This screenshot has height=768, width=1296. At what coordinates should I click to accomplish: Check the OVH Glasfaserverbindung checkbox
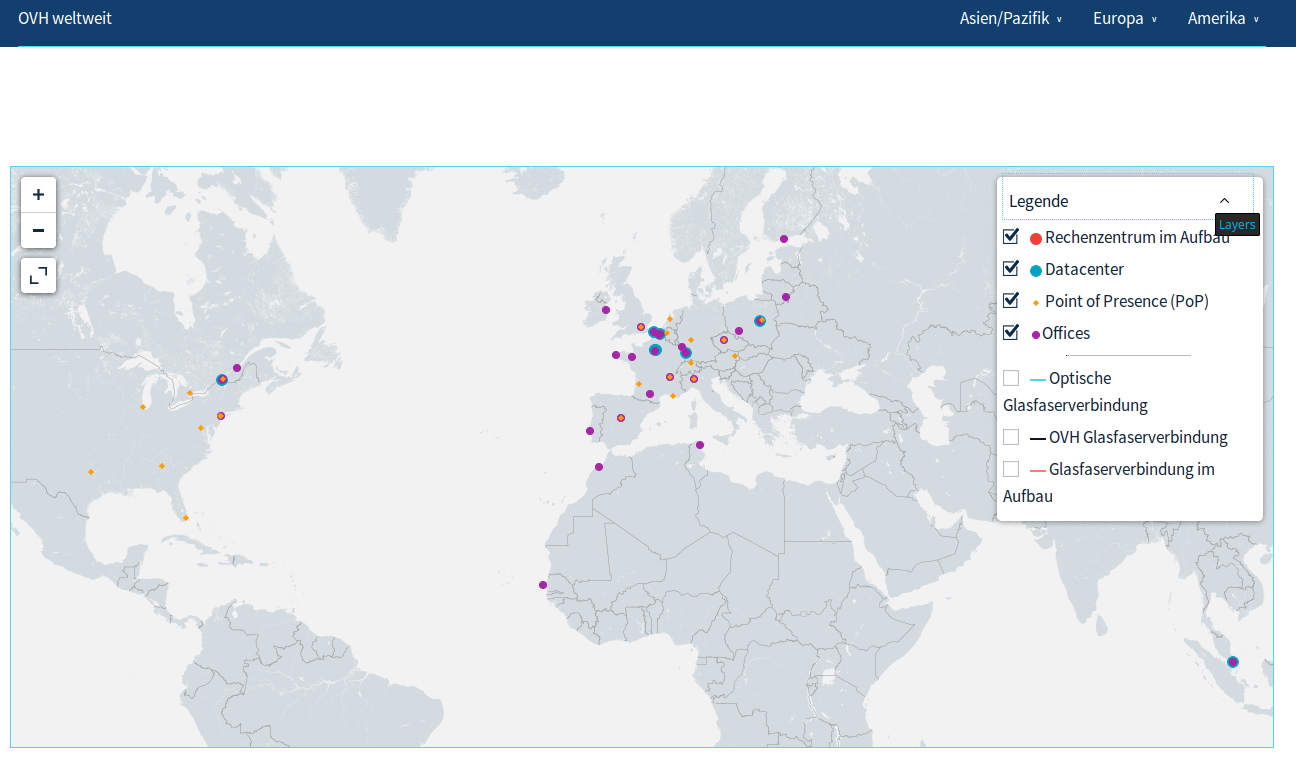pyautogui.click(x=1011, y=437)
